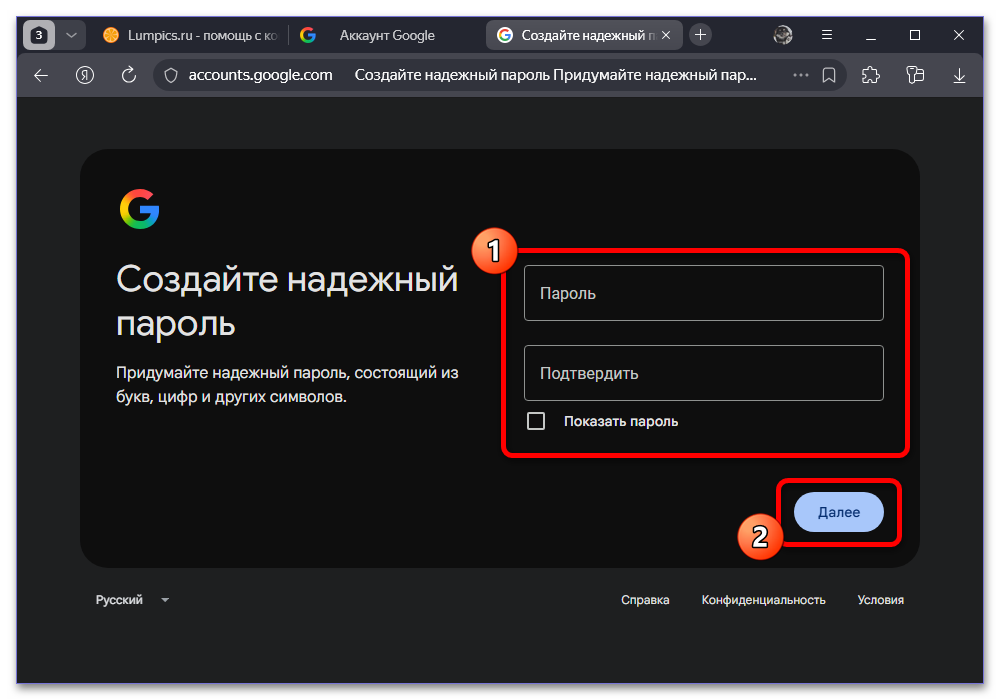Open the Справка link

click(x=645, y=600)
